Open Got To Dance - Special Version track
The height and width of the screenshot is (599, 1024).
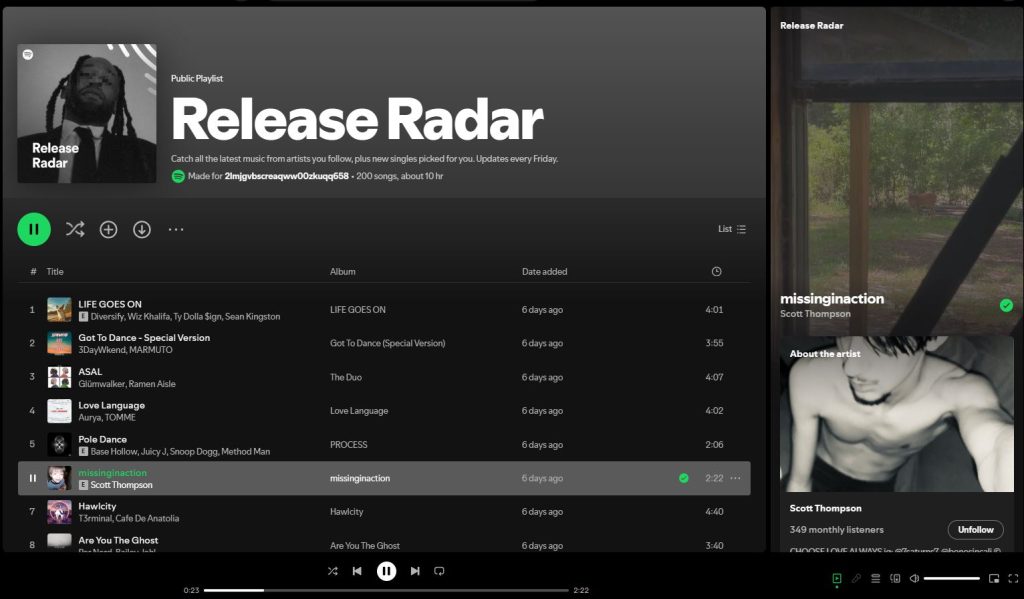[144, 338]
